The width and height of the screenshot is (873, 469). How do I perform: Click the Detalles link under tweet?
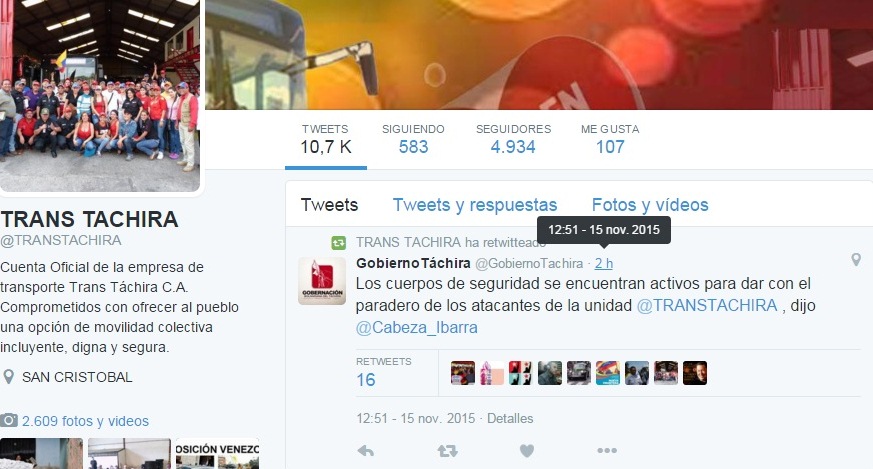pyautogui.click(x=510, y=418)
